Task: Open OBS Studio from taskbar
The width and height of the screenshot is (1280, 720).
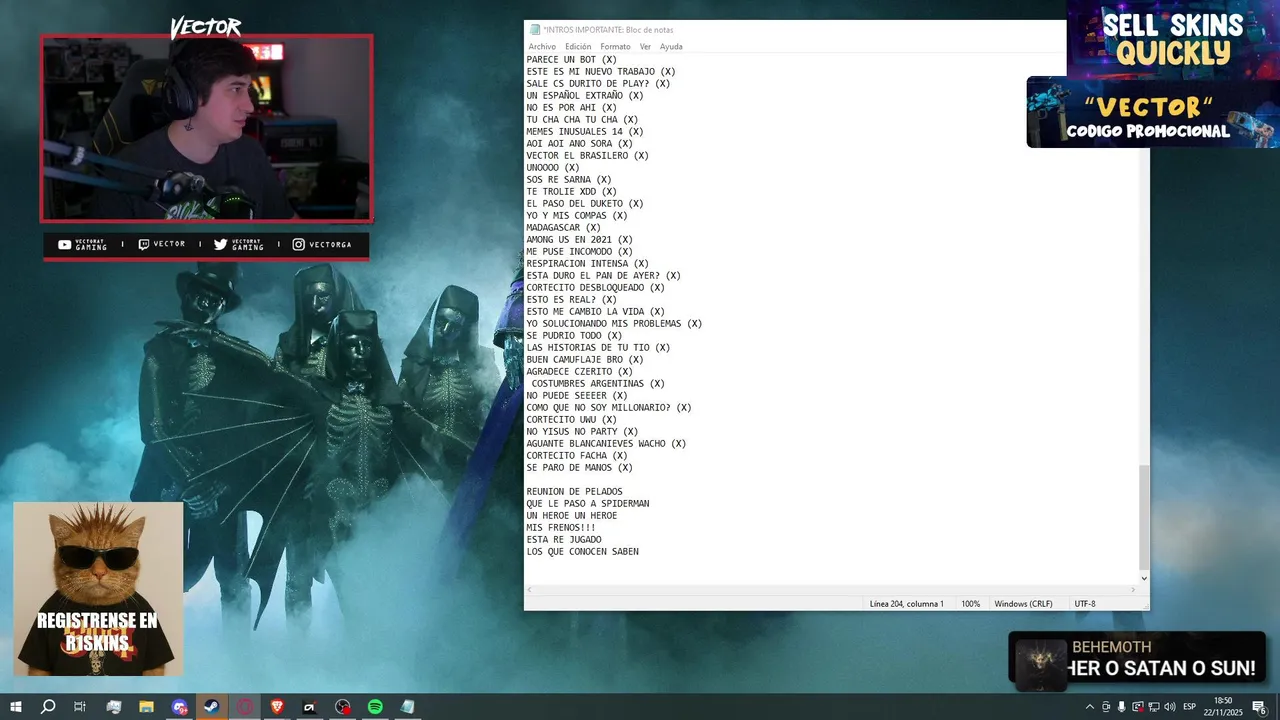Action: coord(343,707)
